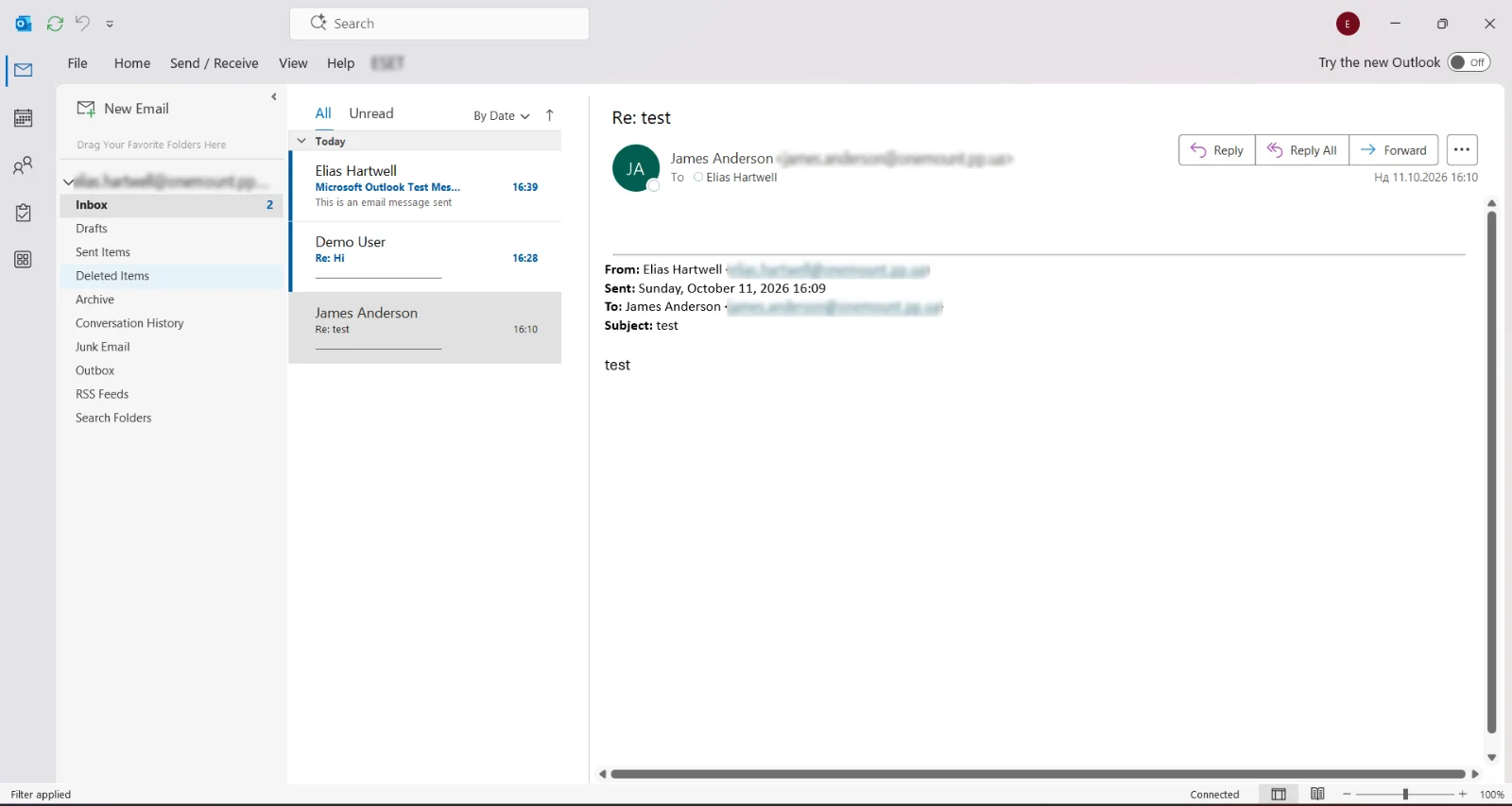
Task: Collapse the folder pane arrow
Action: [274, 96]
